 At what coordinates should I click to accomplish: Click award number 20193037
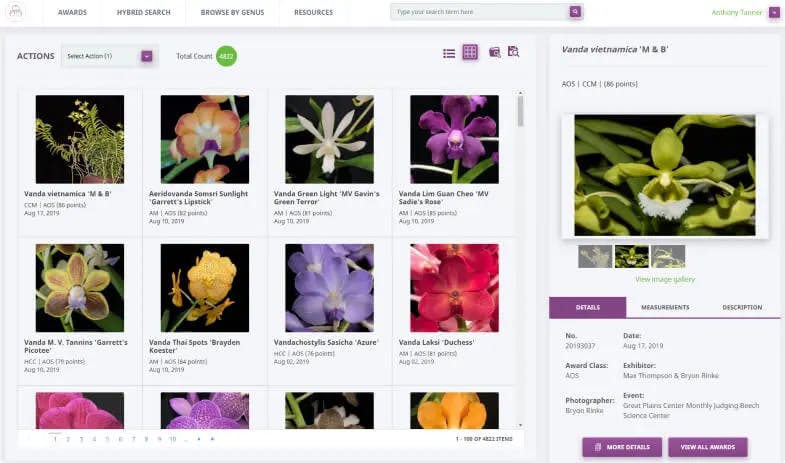[580, 346]
